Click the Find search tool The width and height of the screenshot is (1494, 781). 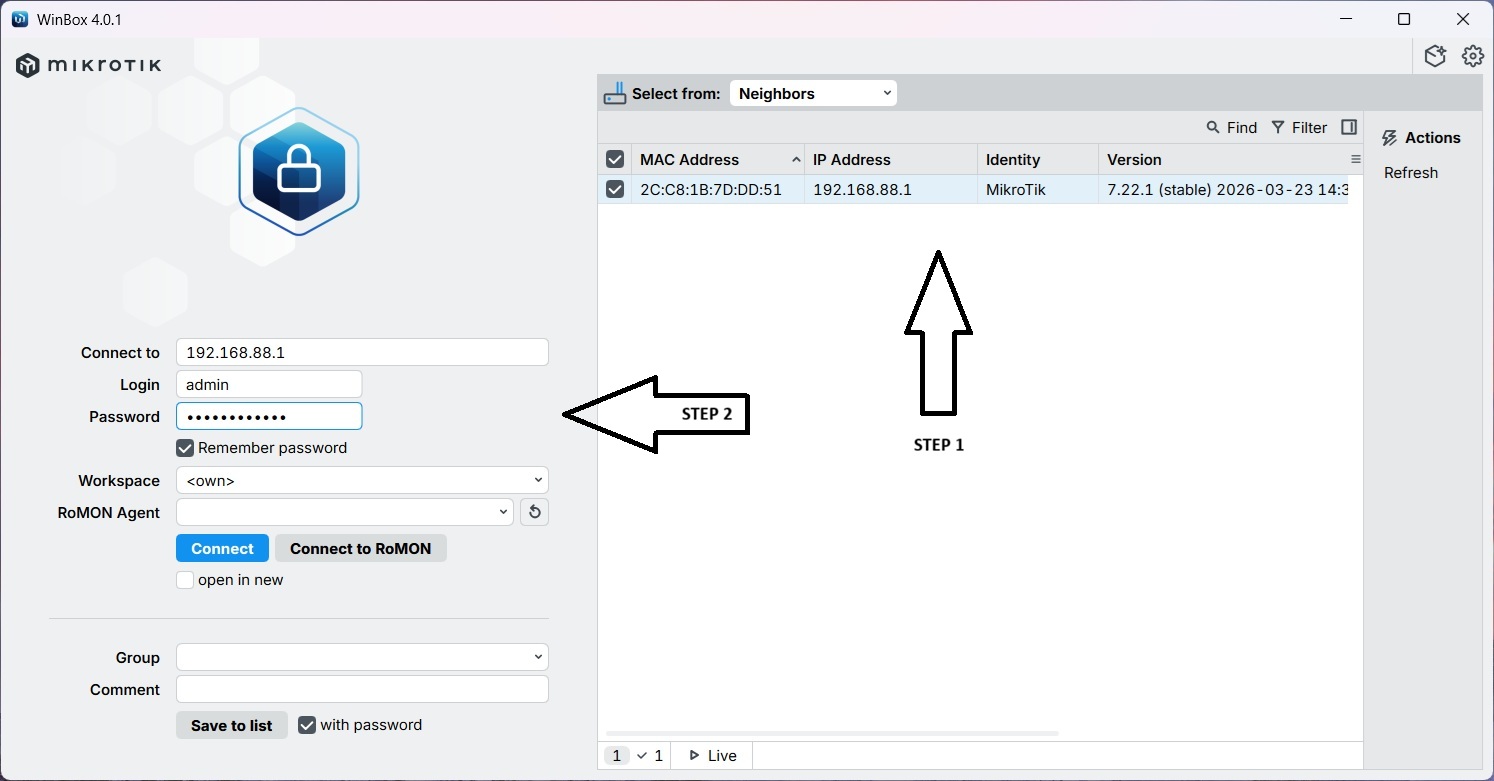[x=1231, y=127]
